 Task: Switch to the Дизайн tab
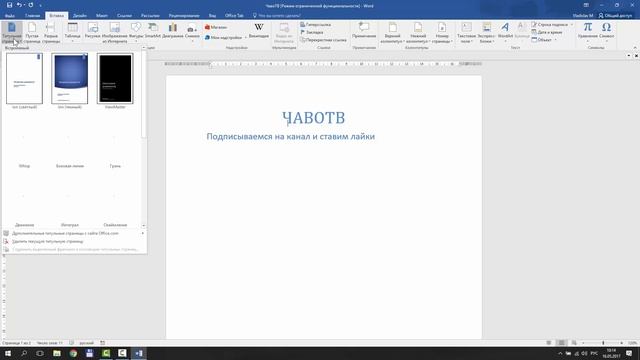(80, 16)
